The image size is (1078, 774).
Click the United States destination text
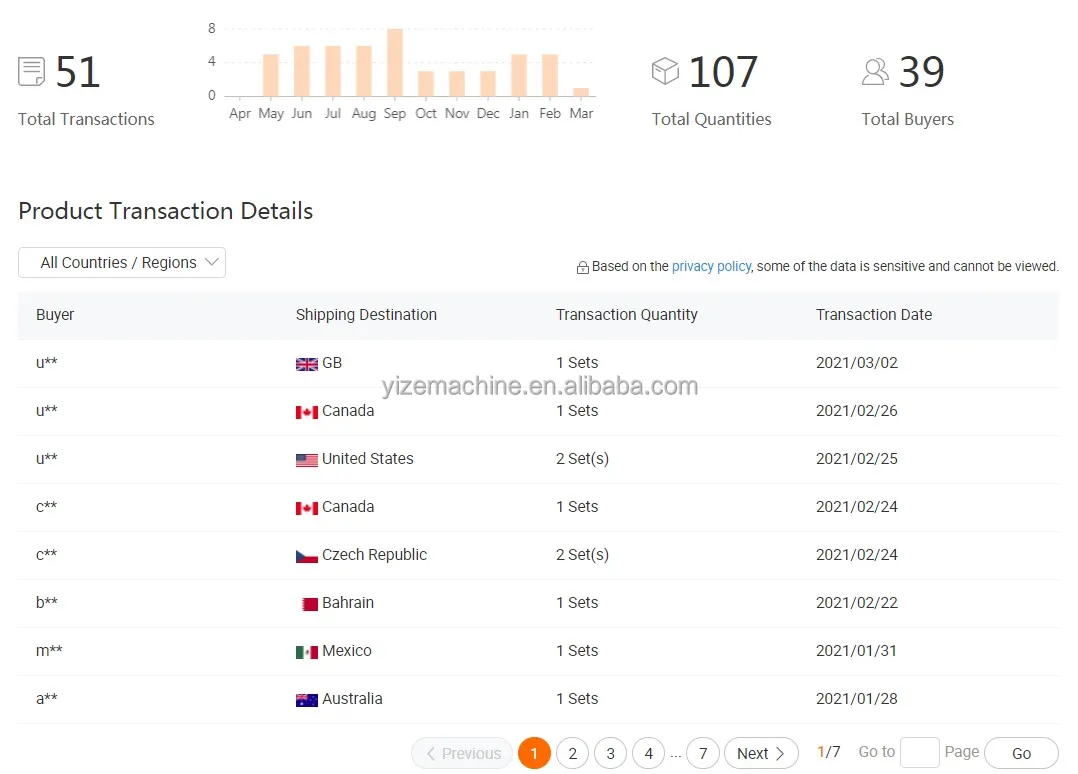click(368, 458)
